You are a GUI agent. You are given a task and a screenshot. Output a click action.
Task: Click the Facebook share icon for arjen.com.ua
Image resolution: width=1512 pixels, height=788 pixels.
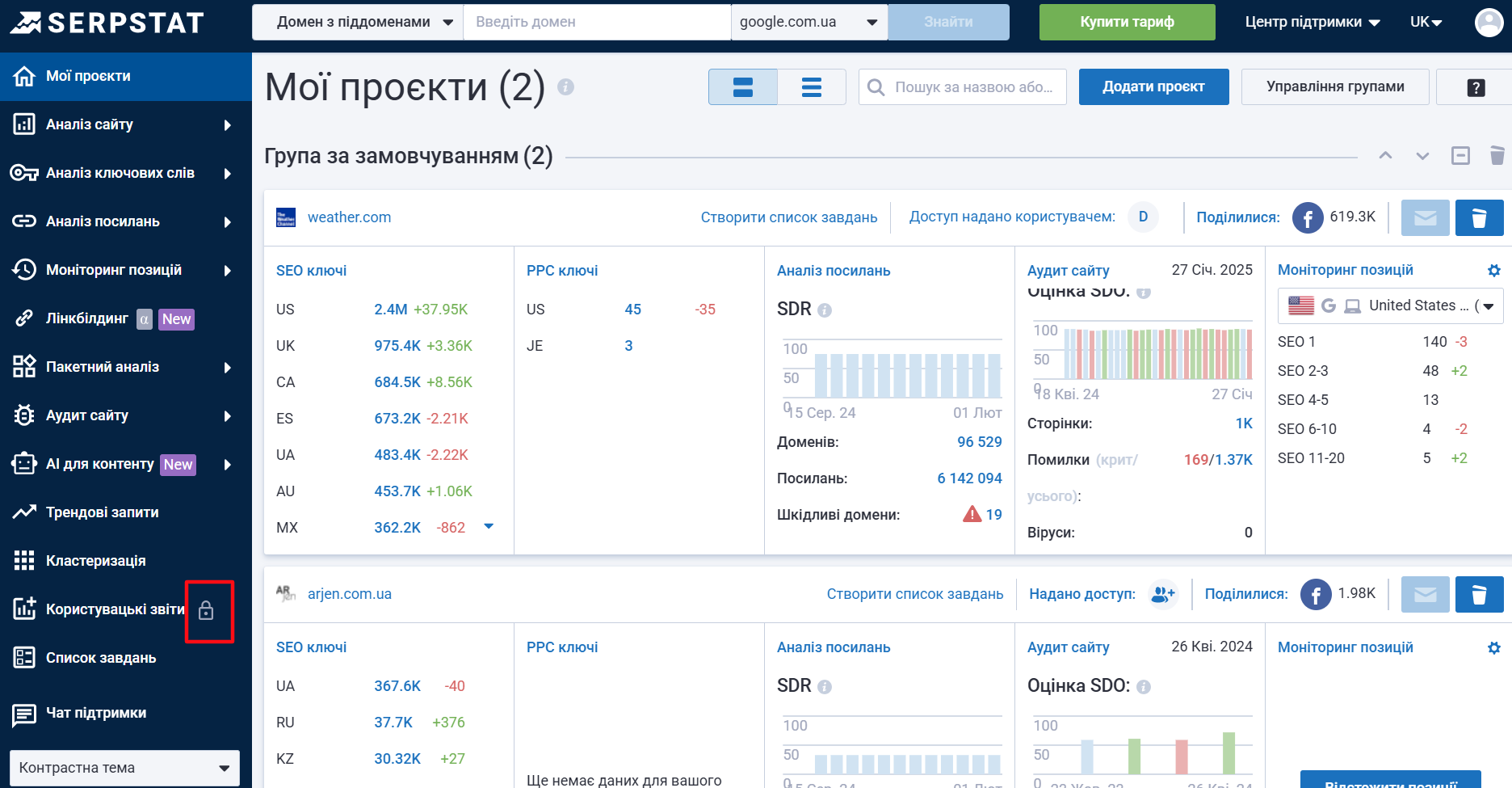pyautogui.click(x=1316, y=594)
